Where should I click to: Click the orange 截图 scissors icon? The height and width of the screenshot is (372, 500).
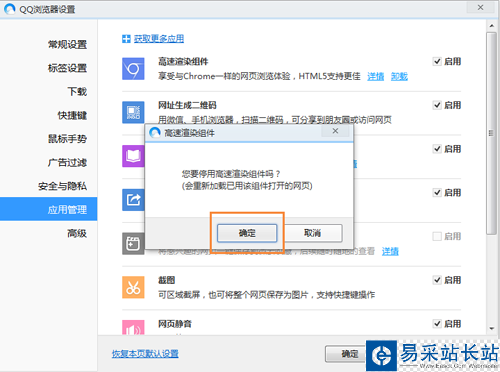[133, 287]
